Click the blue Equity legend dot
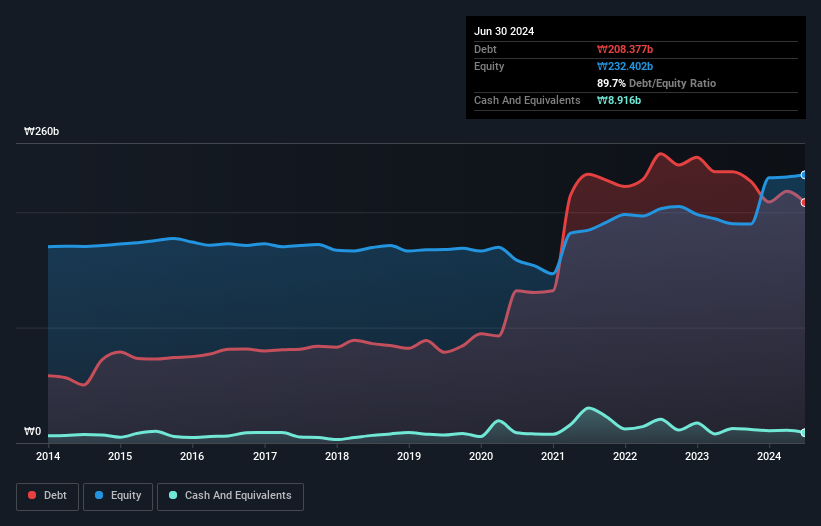The height and width of the screenshot is (526, 821). pos(99,495)
